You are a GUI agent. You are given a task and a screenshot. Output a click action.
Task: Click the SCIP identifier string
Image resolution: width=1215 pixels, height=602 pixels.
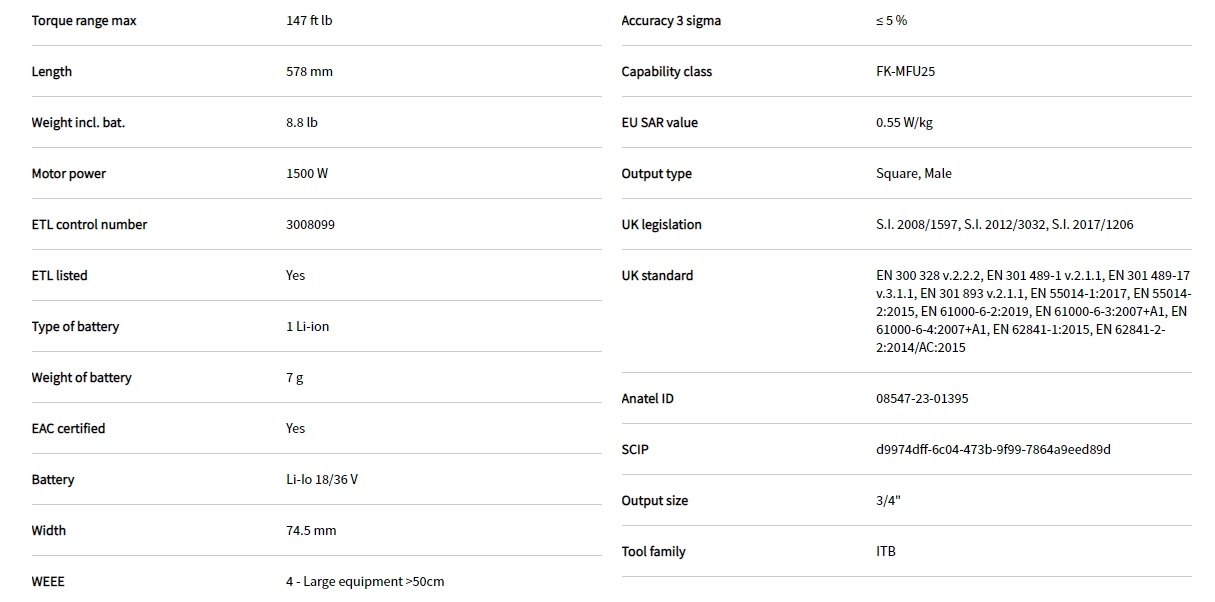993,450
